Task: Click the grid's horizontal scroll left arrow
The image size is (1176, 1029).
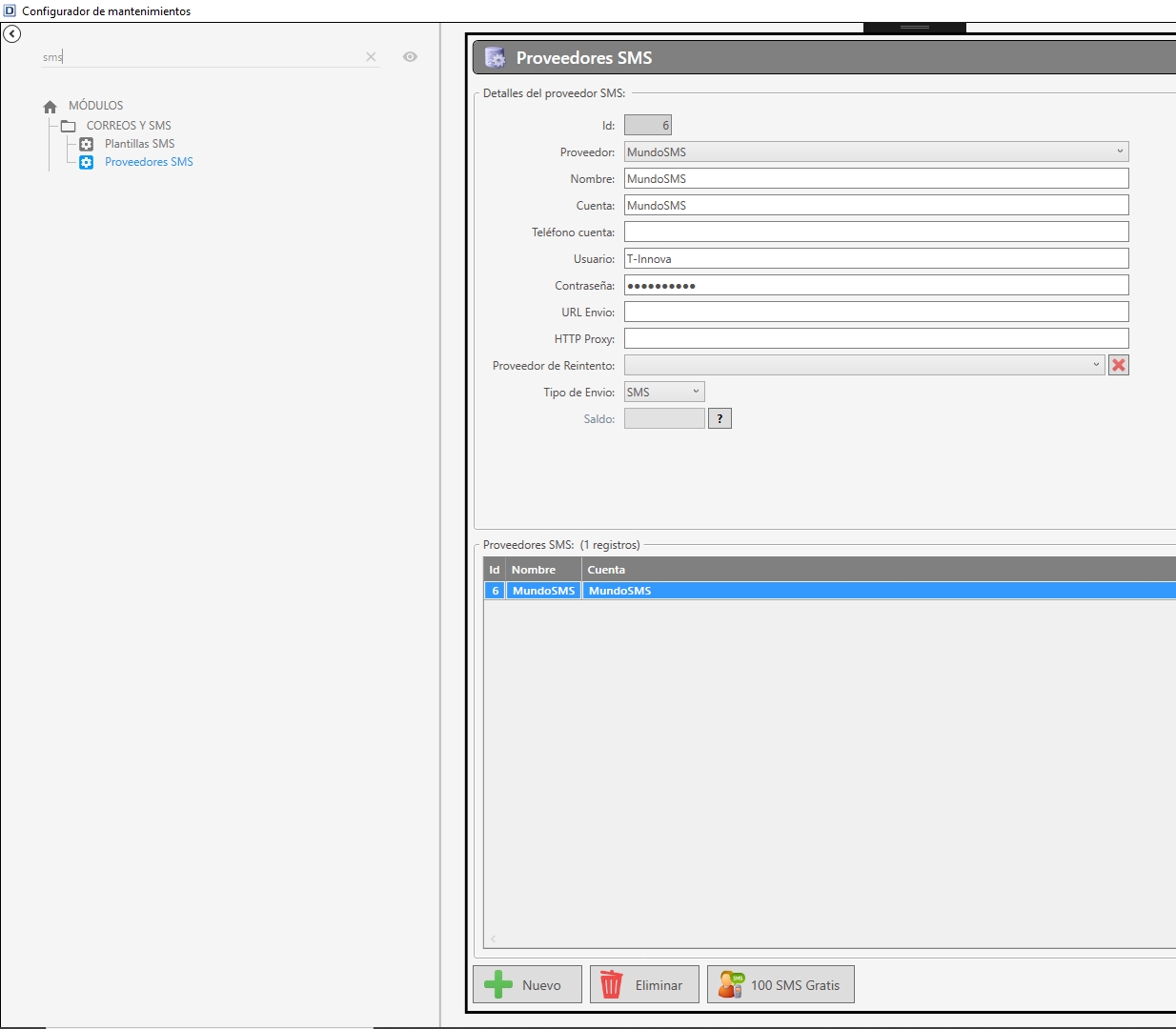Action: tap(493, 939)
